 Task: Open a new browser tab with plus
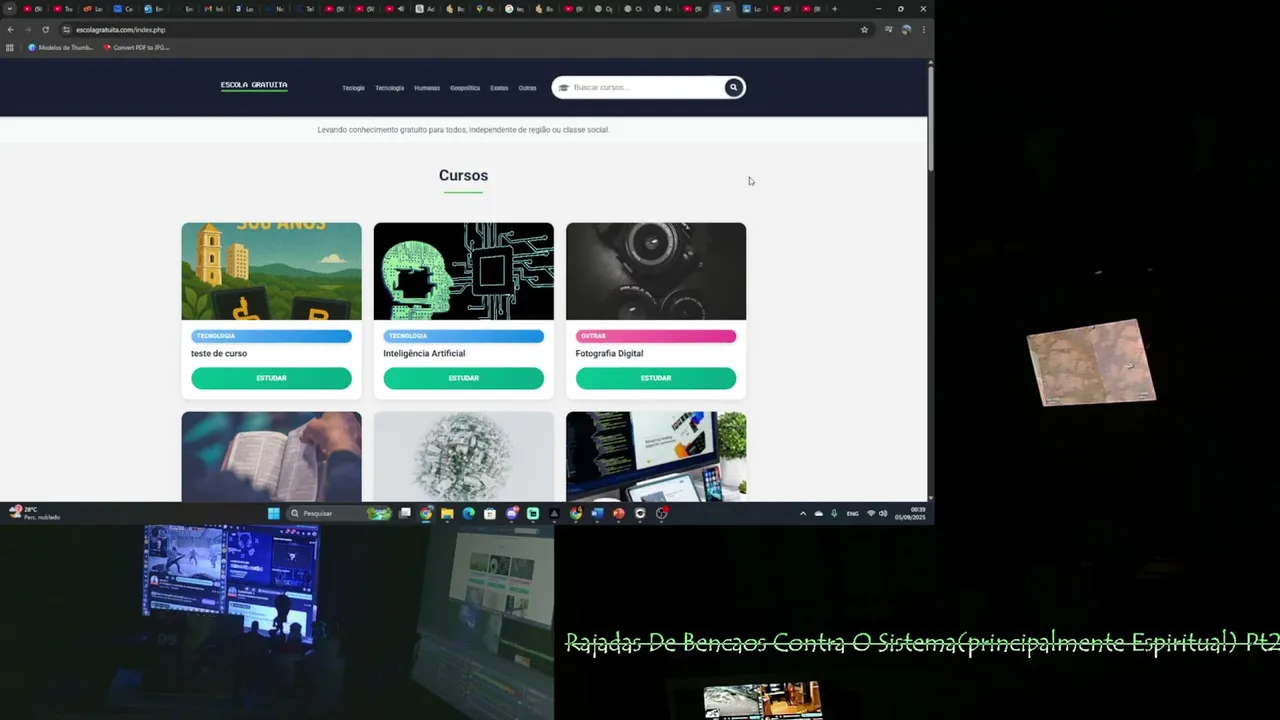click(834, 9)
